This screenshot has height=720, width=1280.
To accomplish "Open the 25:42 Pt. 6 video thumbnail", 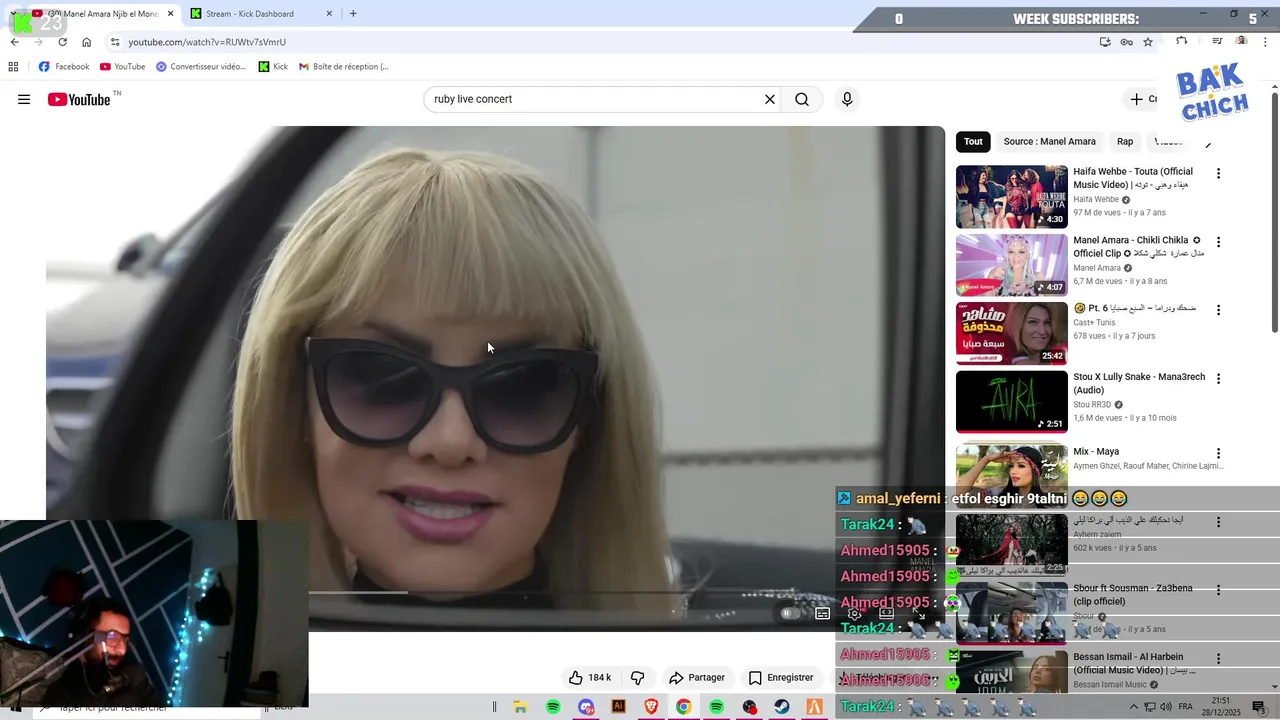I will (1011, 334).
